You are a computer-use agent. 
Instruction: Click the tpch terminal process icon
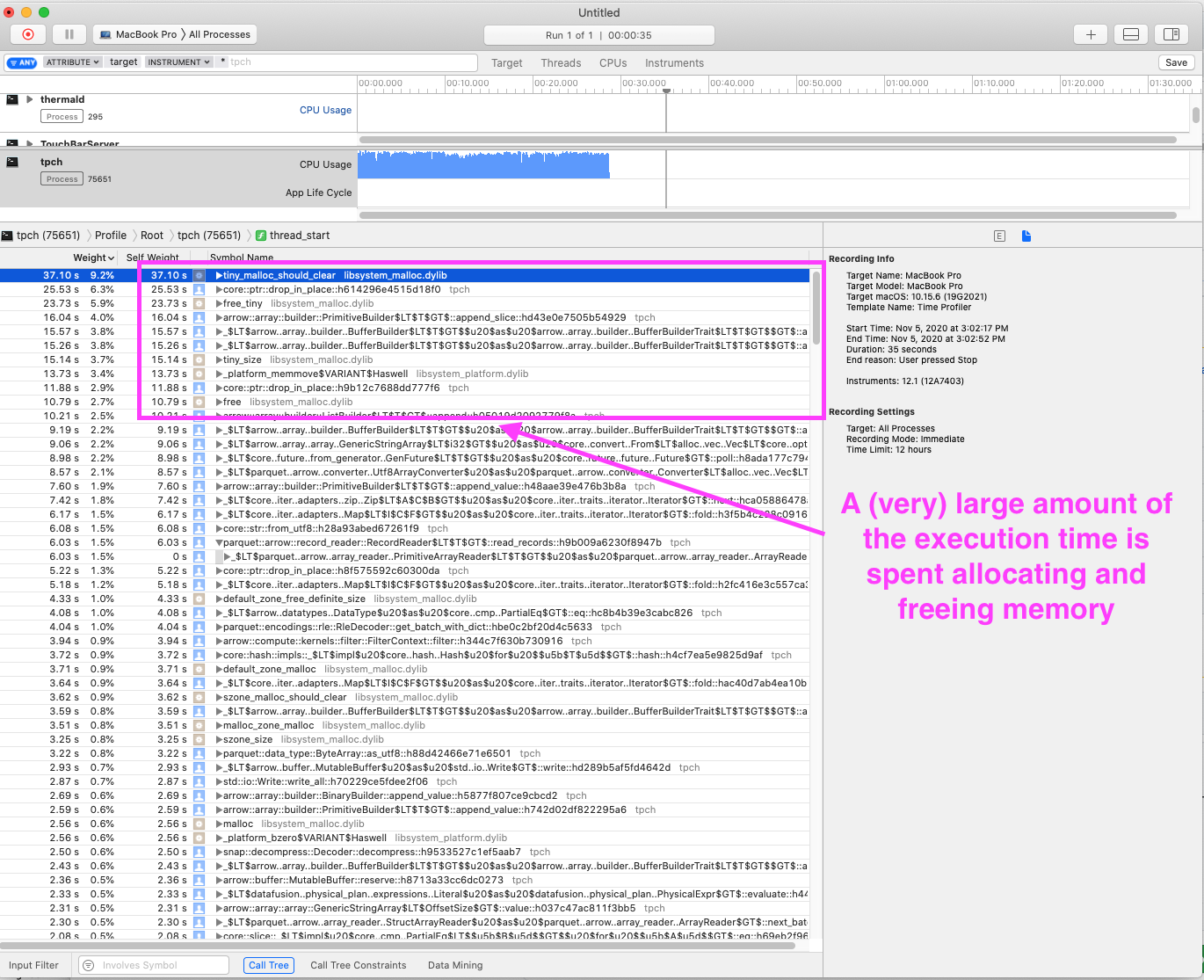tap(12, 162)
